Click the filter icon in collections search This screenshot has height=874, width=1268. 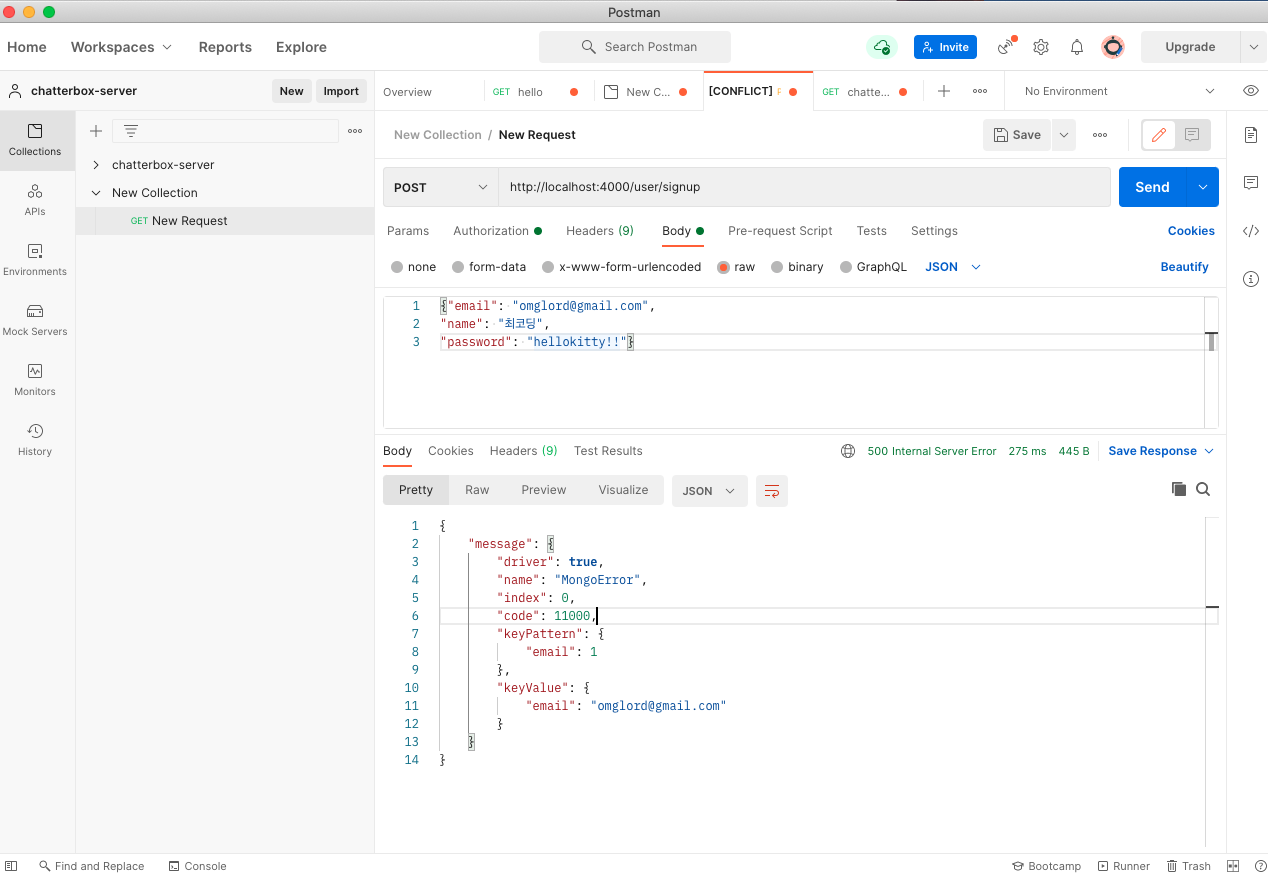pyautogui.click(x=131, y=131)
